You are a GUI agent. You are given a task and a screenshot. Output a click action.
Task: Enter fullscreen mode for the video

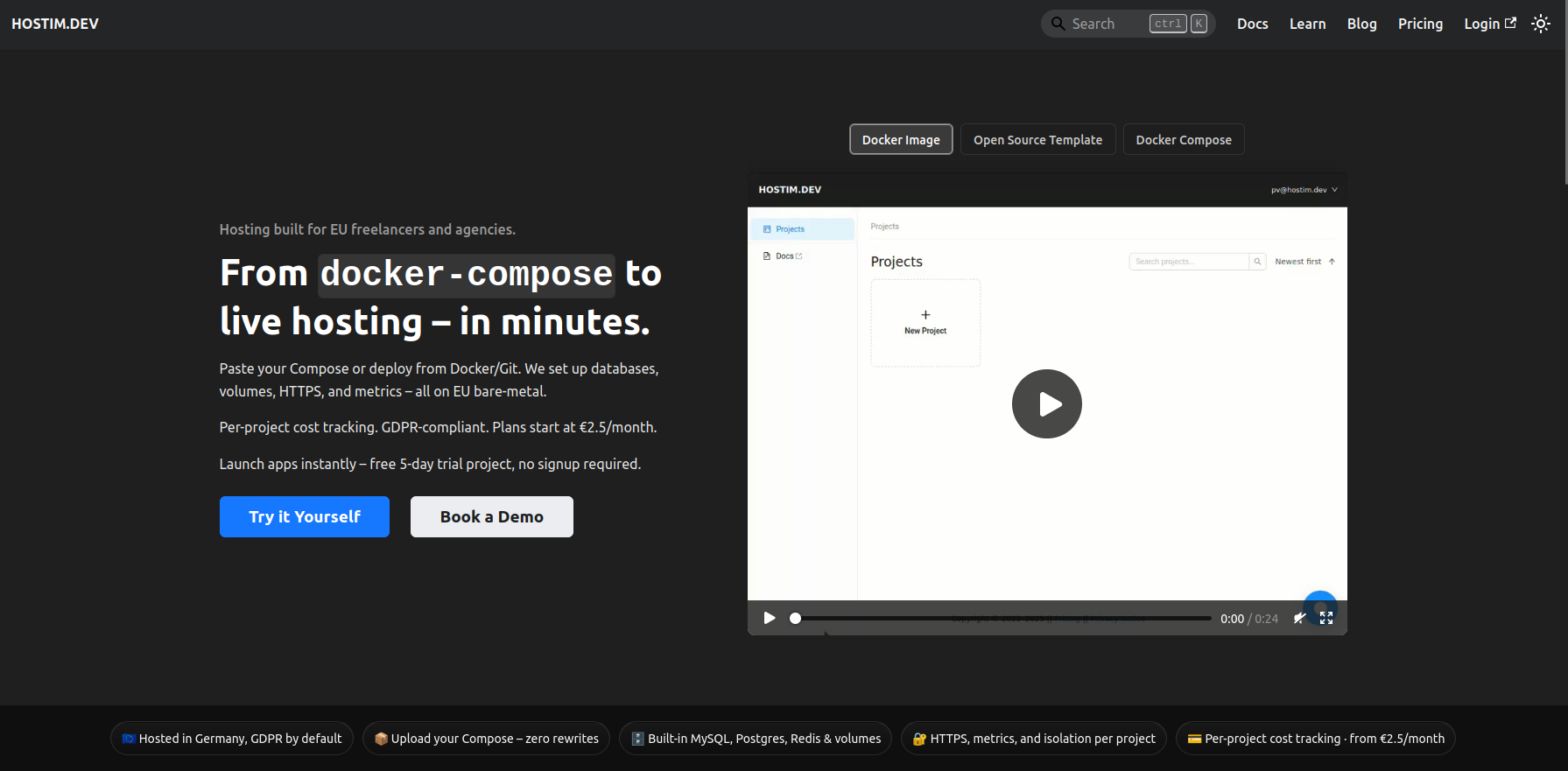[x=1326, y=618]
